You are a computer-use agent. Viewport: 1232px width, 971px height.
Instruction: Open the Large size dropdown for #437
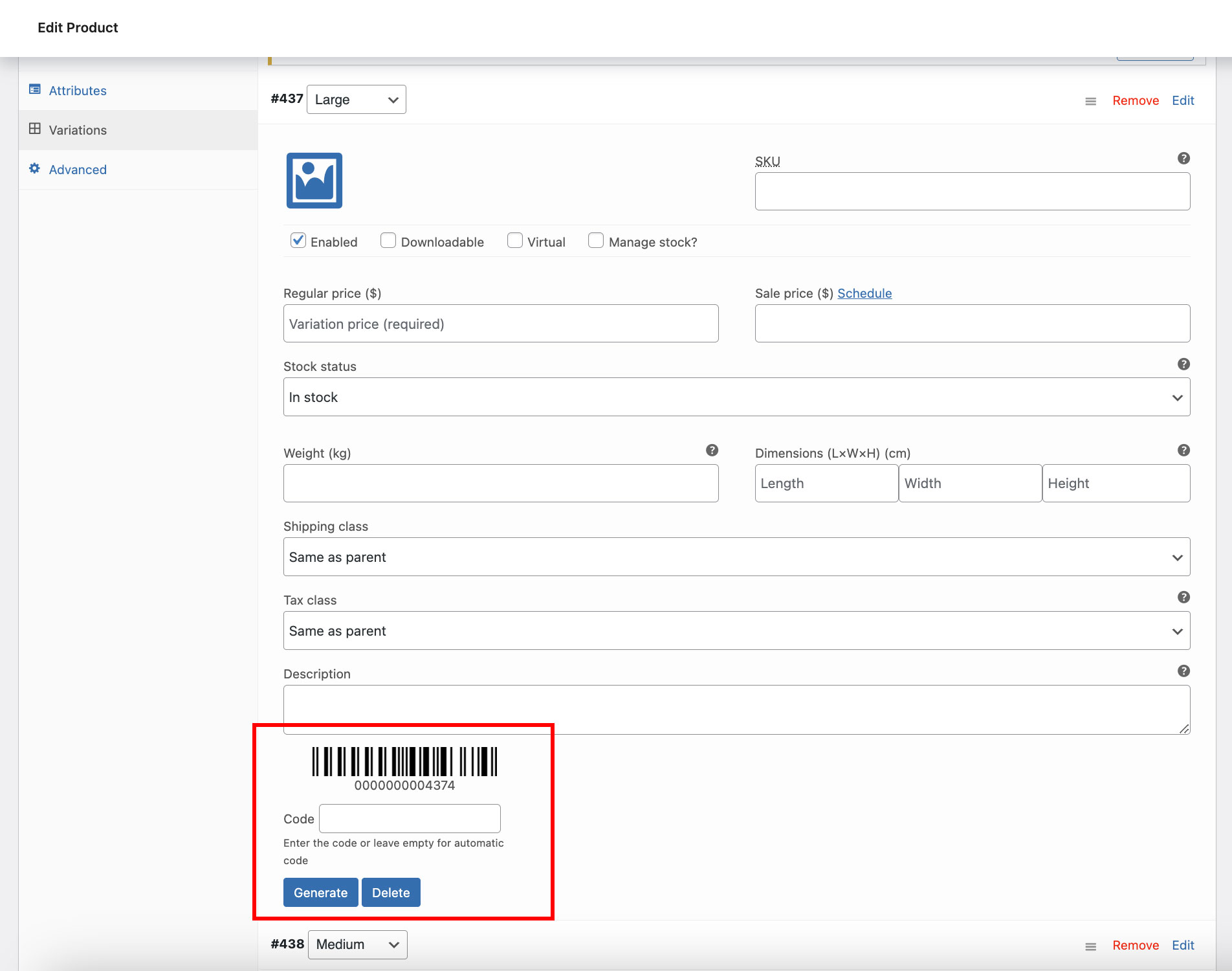coord(356,100)
